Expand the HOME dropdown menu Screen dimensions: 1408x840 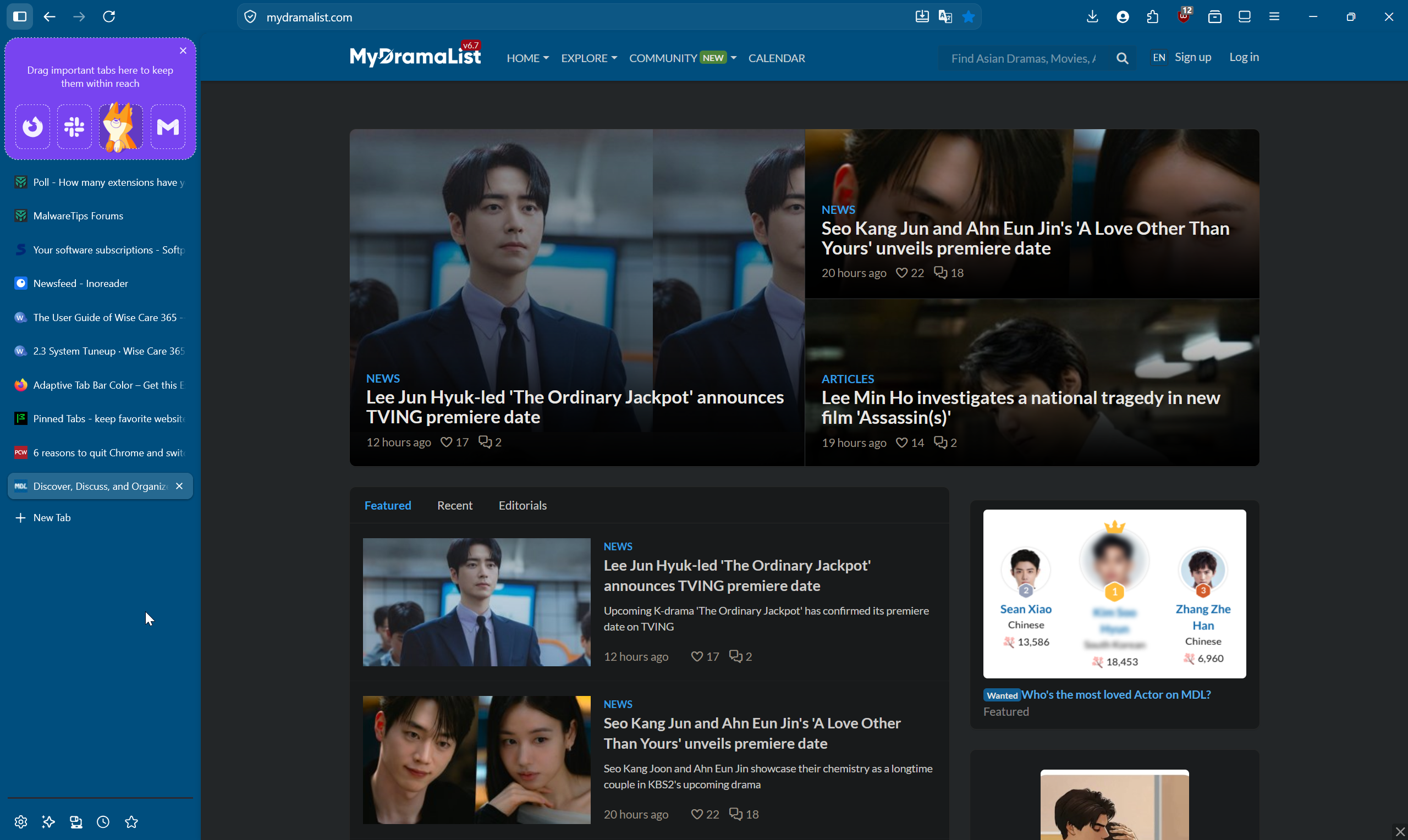tap(527, 58)
